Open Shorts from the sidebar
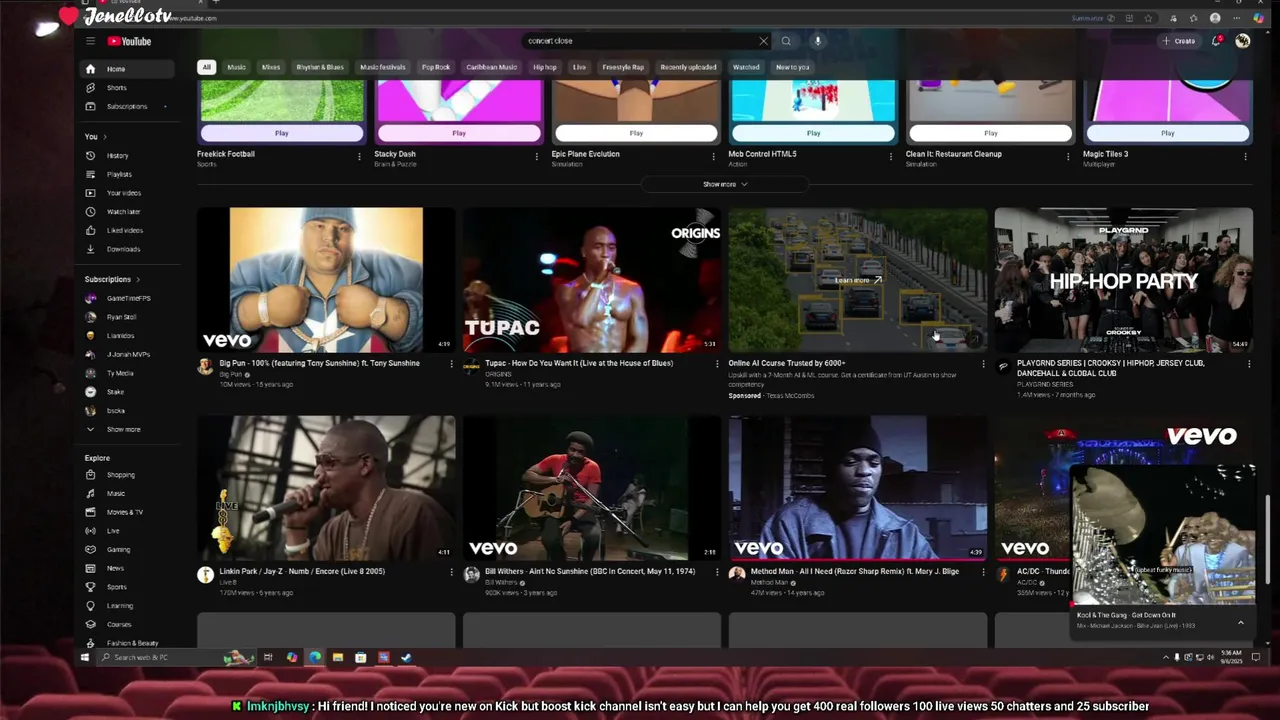The width and height of the screenshot is (1280, 720). click(116, 88)
